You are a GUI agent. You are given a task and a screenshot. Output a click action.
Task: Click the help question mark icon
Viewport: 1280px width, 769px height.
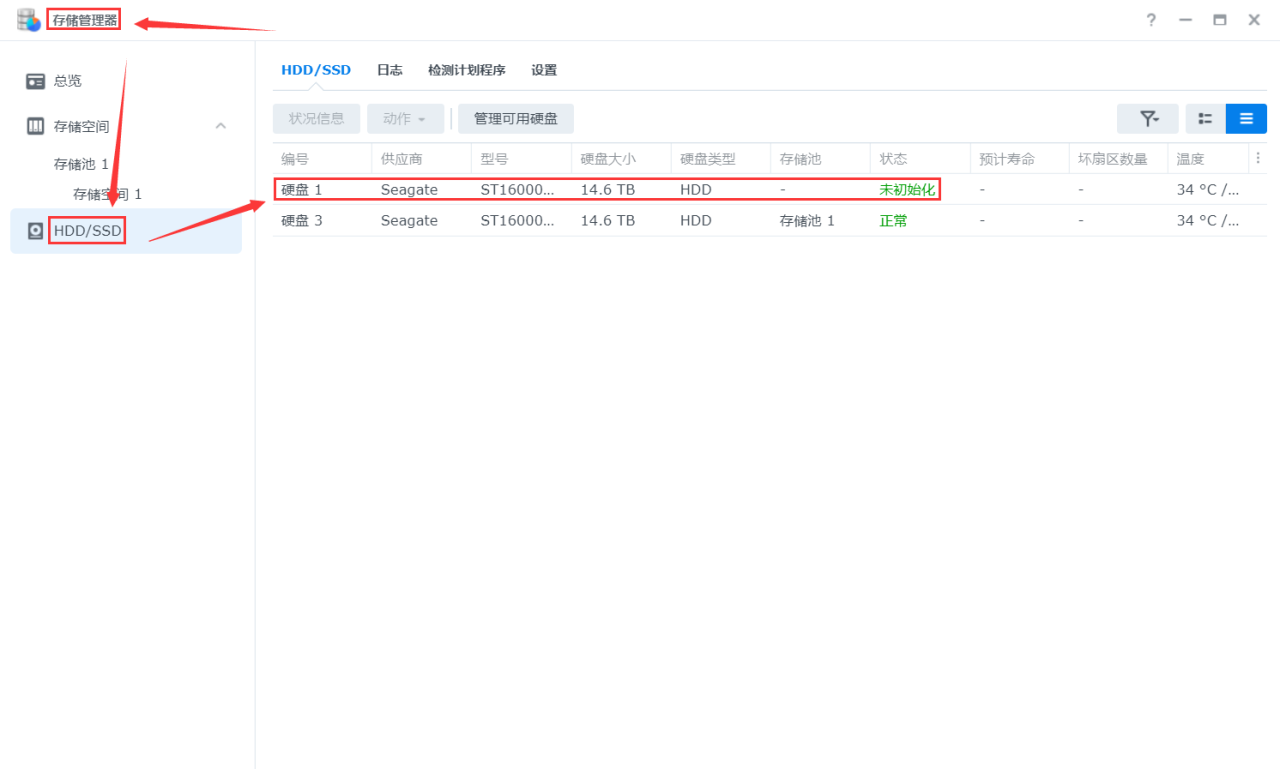click(x=1150, y=20)
